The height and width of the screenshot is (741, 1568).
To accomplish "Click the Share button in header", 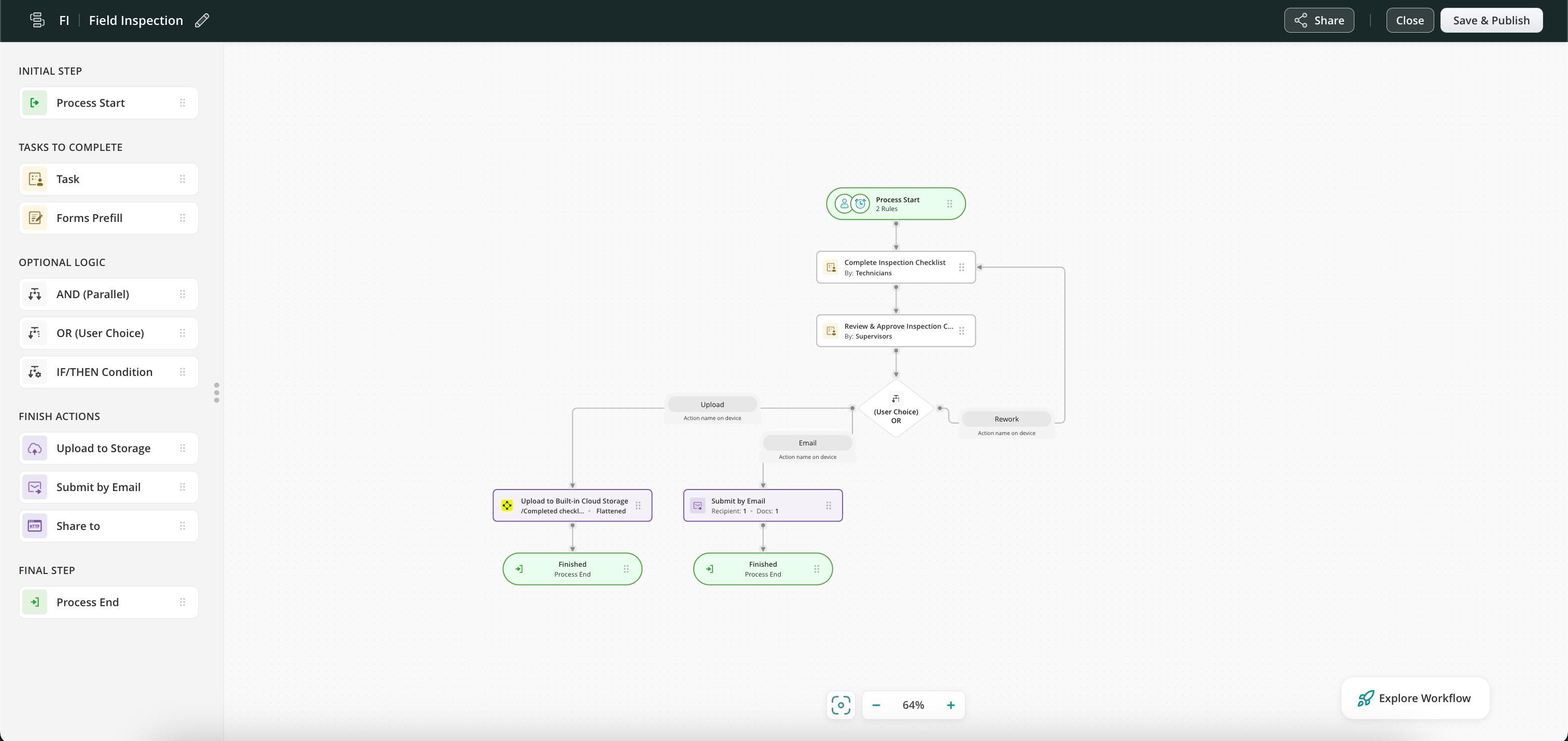I will click(1319, 20).
